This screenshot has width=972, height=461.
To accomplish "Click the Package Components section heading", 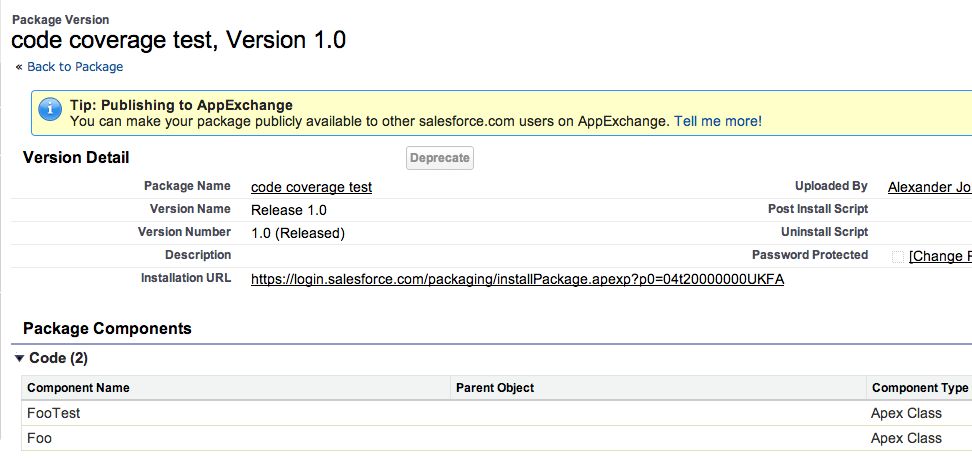I will 107,328.
